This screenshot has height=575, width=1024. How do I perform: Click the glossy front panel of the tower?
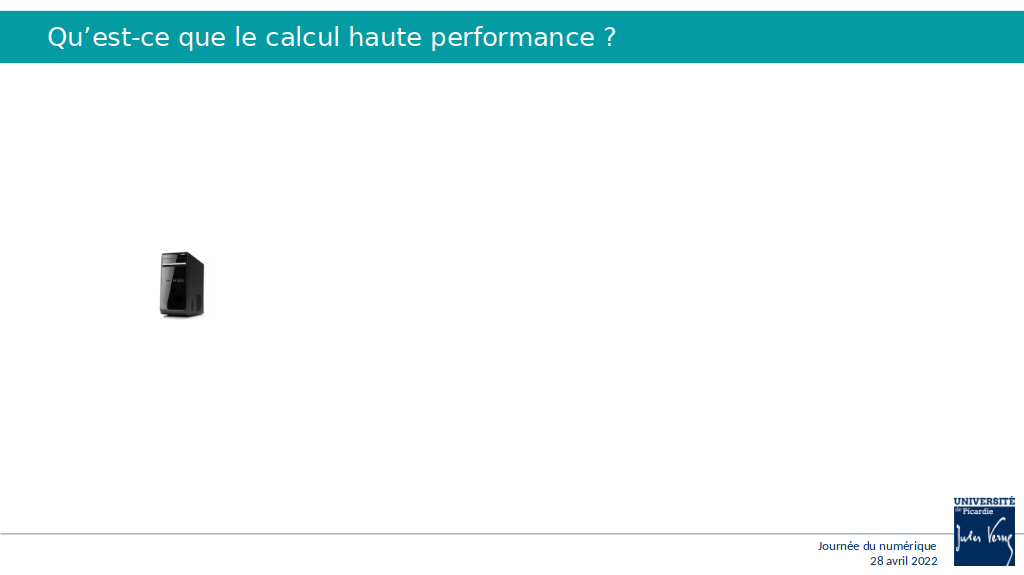click(175, 290)
